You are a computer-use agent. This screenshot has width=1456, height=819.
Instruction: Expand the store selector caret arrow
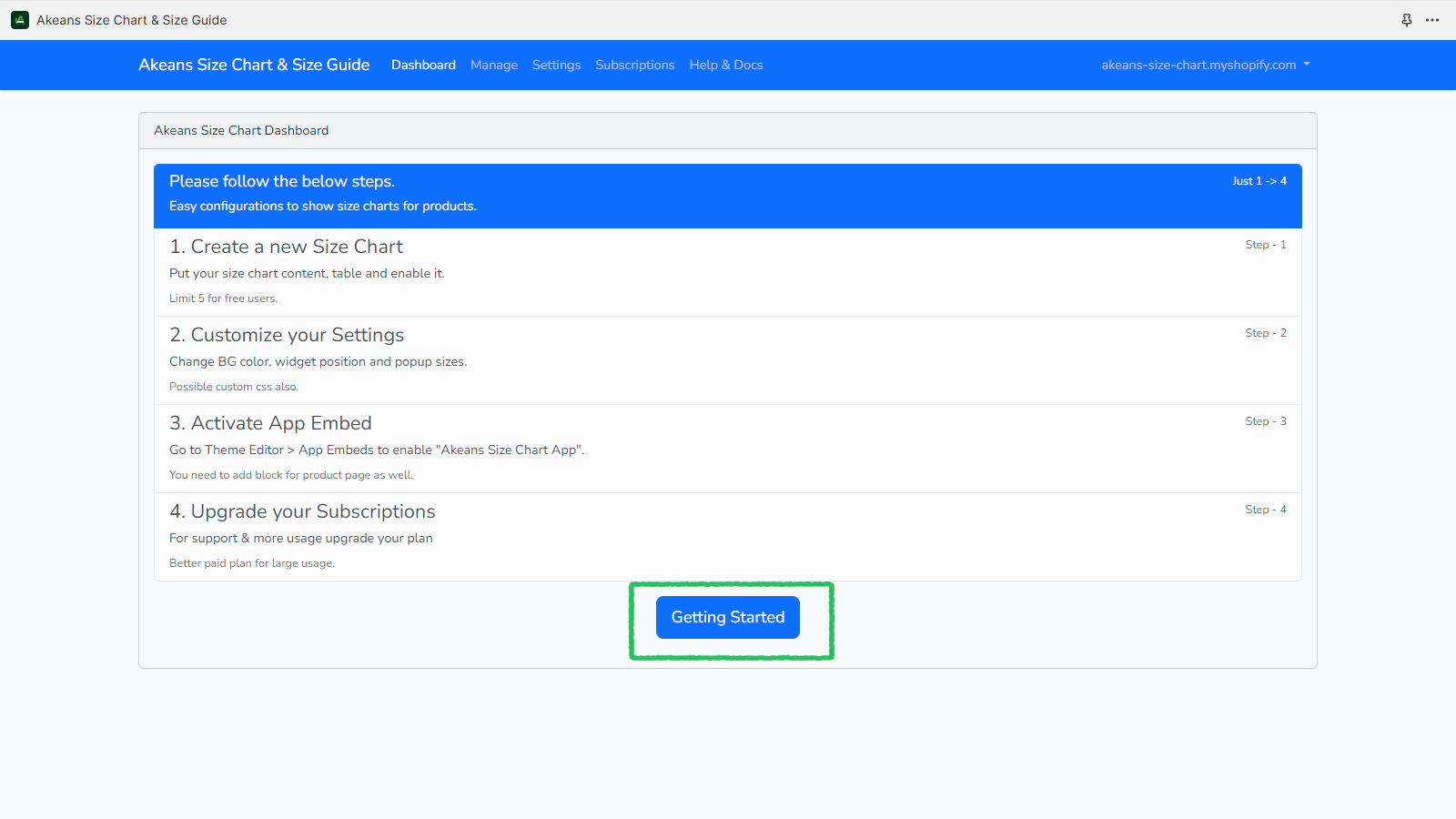(x=1308, y=65)
